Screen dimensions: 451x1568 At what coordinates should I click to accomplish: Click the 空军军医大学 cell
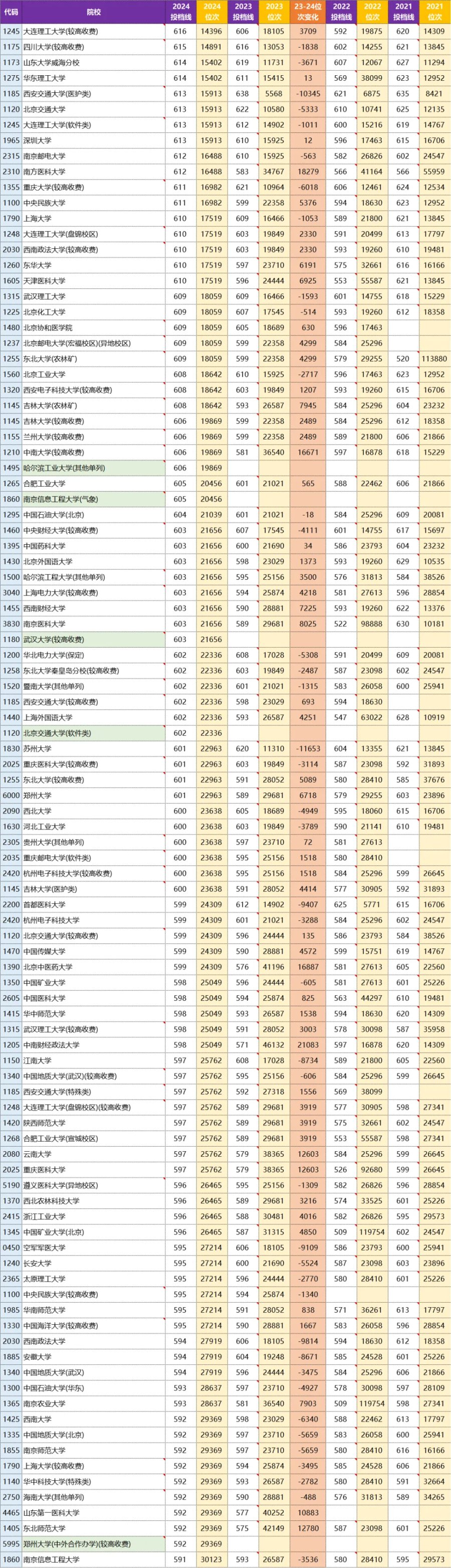coord(94,1248)
